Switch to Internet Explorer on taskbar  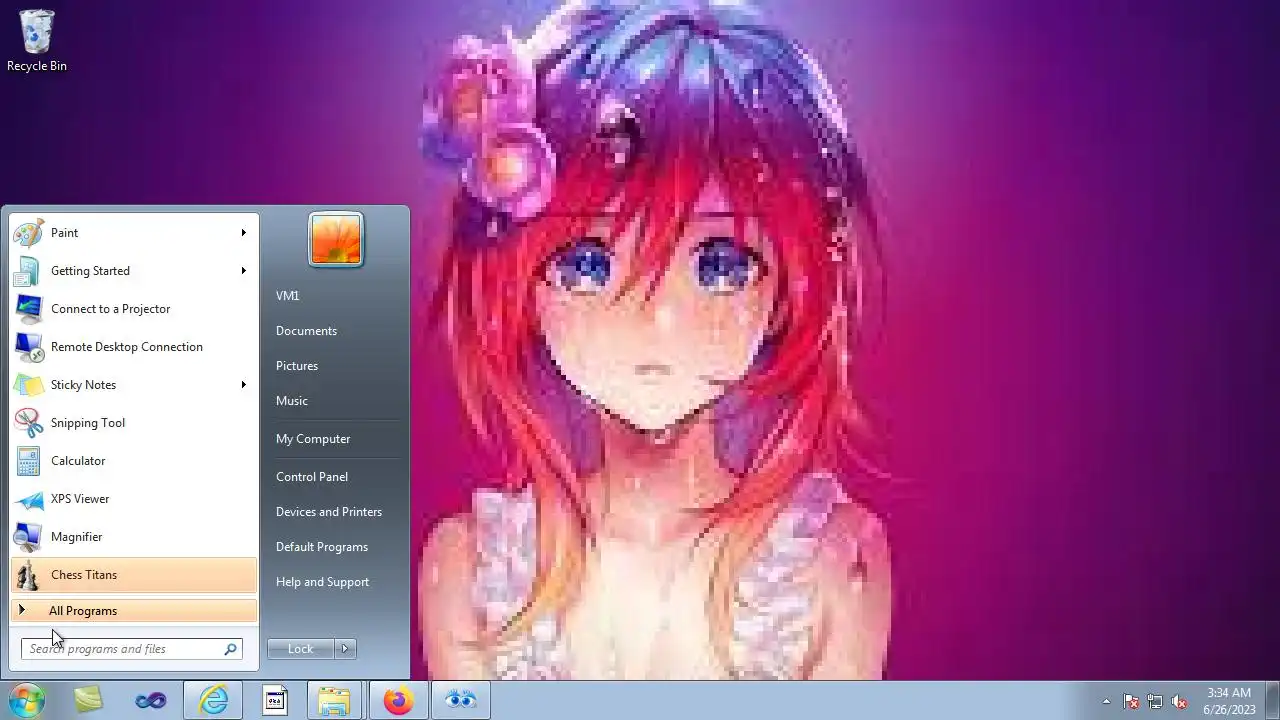coord(213,701)
